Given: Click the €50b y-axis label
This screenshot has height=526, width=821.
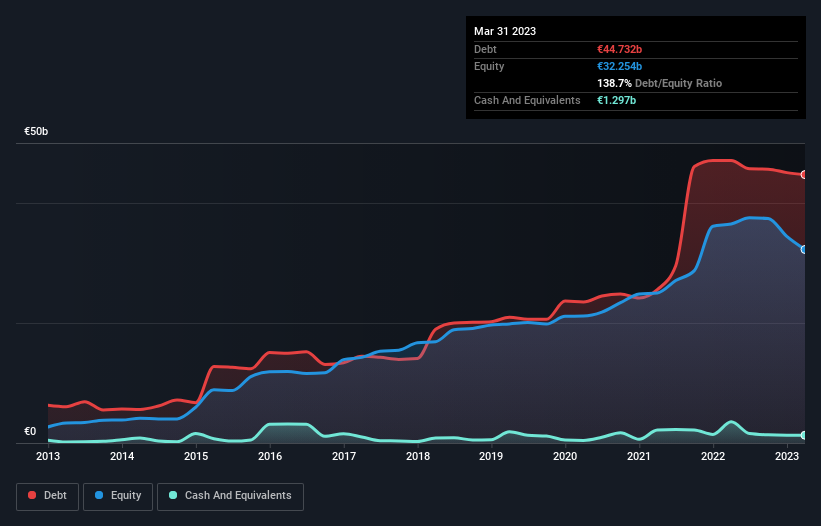Looking at the screenshot, I should (x=36, y=131).
